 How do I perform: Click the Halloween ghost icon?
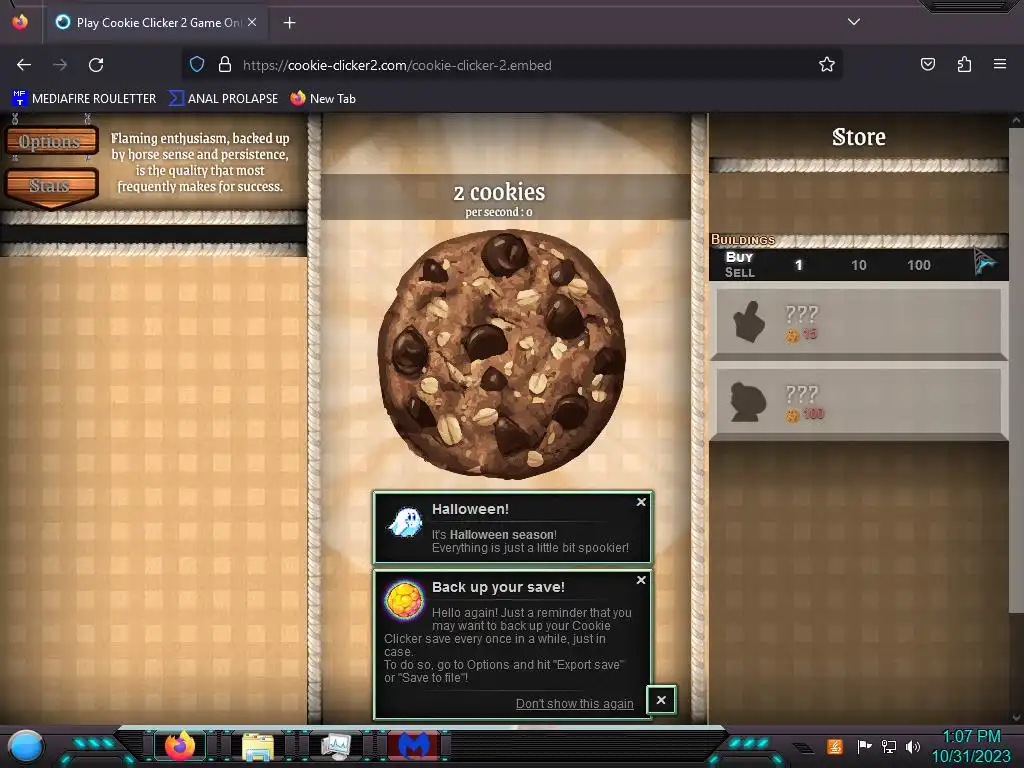(405, 522)
